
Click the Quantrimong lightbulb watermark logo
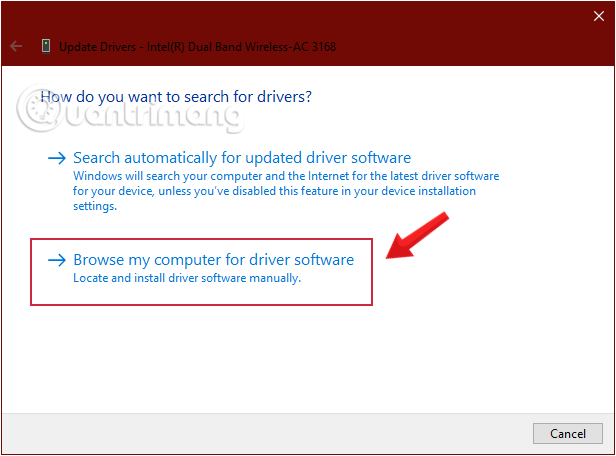38,112
